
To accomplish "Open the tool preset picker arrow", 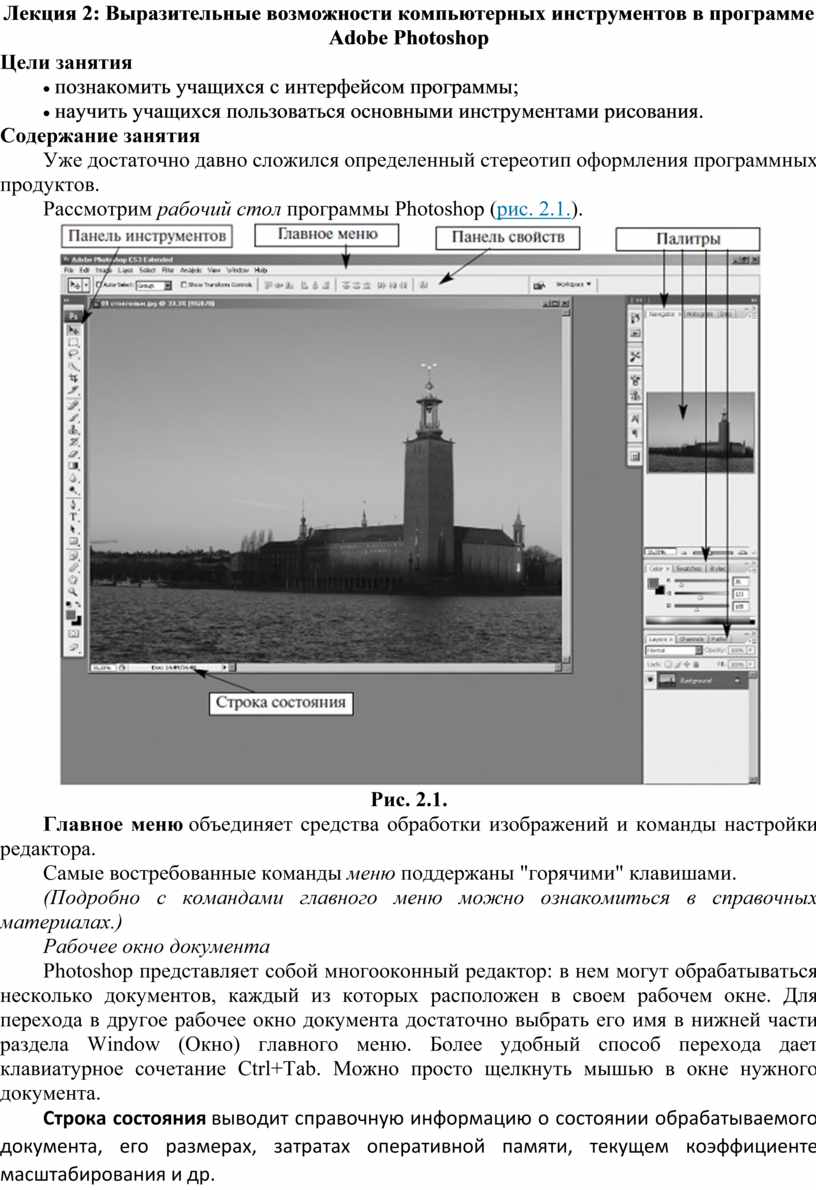I will pyautogui.click(x=87, y=285).
